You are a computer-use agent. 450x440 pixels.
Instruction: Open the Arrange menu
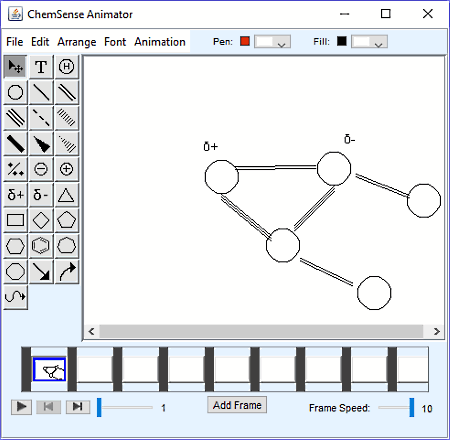[x=77, y=42]
